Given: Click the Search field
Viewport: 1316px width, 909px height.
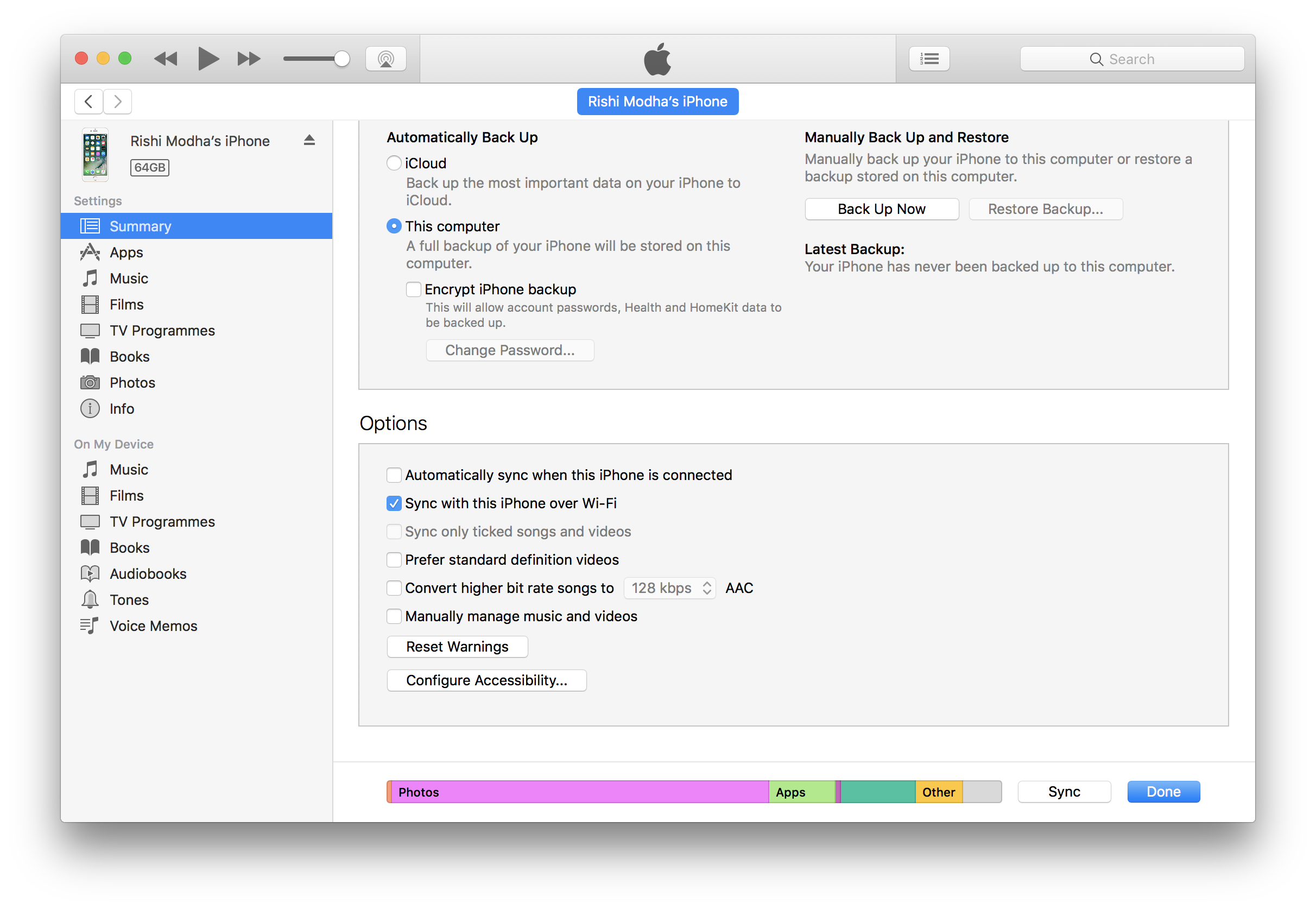Looking at the screenshot, I should (x=1132, y=59).
